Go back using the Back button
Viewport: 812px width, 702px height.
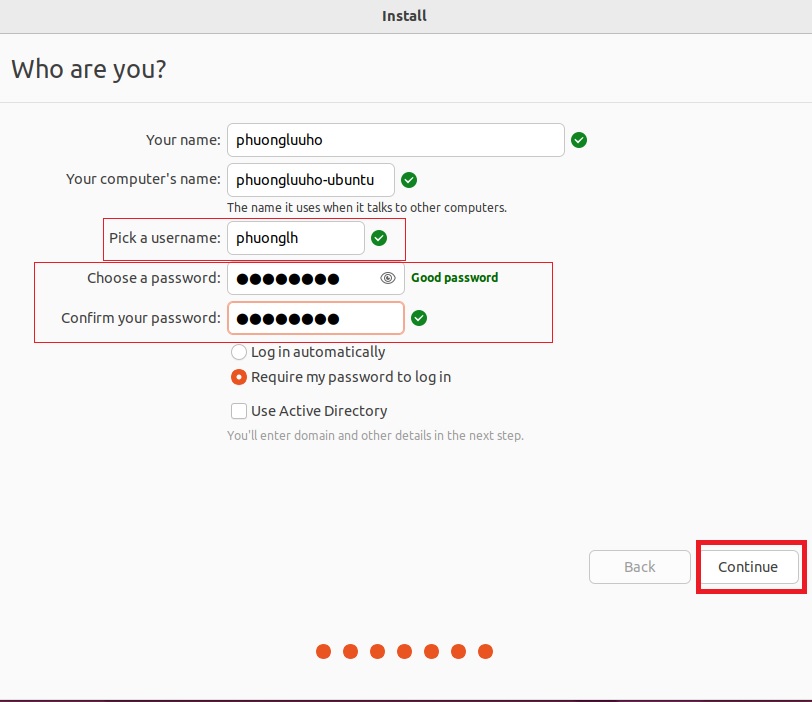point(640,567)
